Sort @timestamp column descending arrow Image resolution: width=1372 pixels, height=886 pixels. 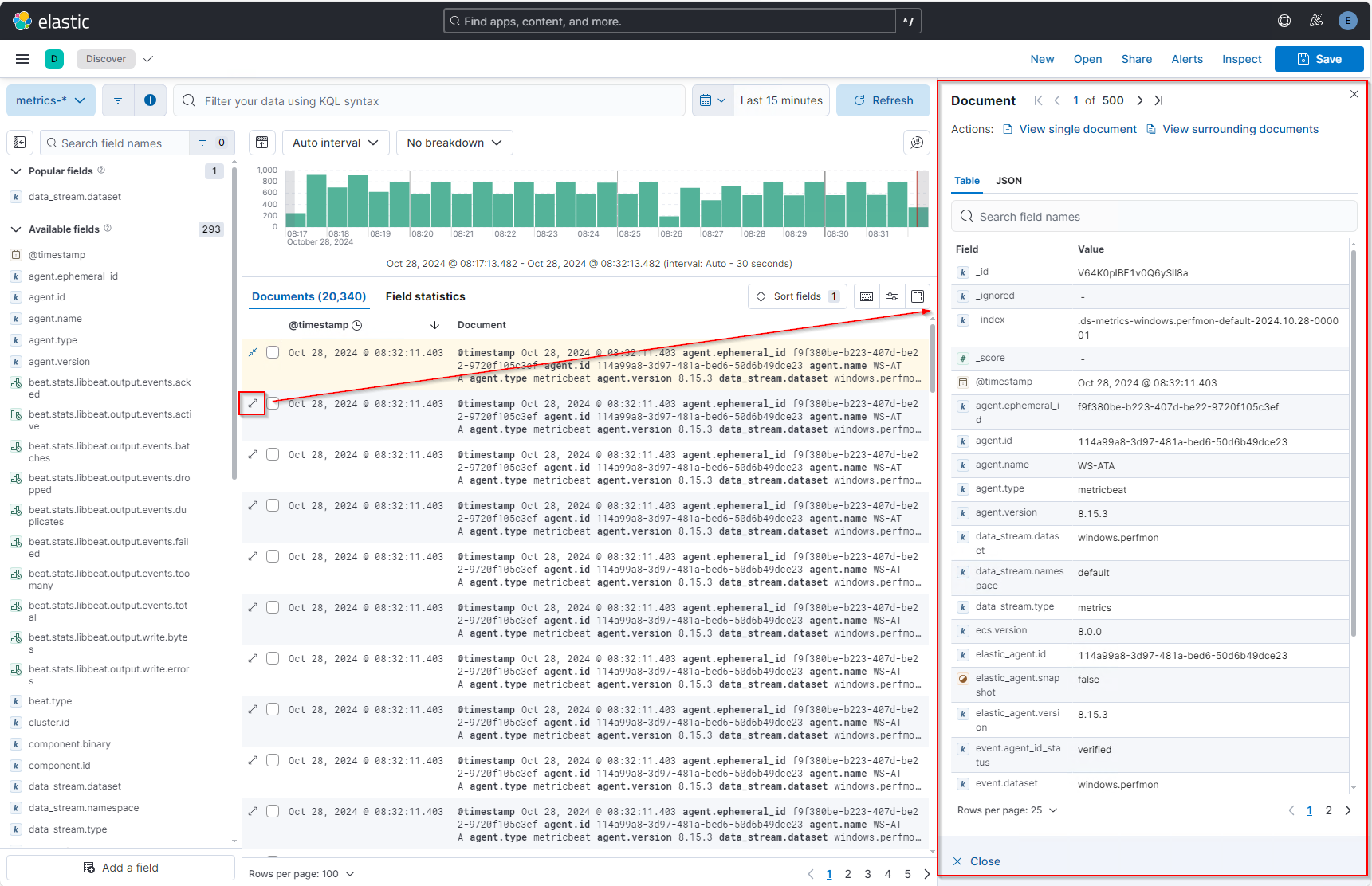tap(434, 325)
